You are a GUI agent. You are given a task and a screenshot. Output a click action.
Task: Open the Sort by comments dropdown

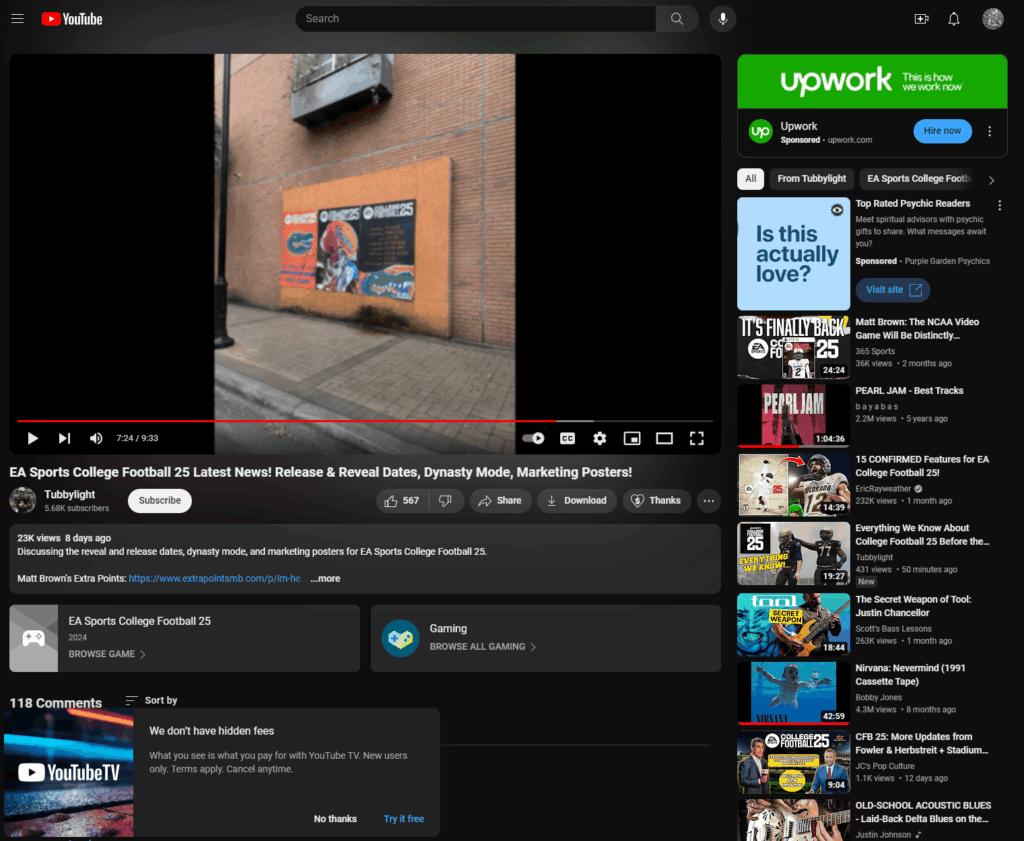152,701
